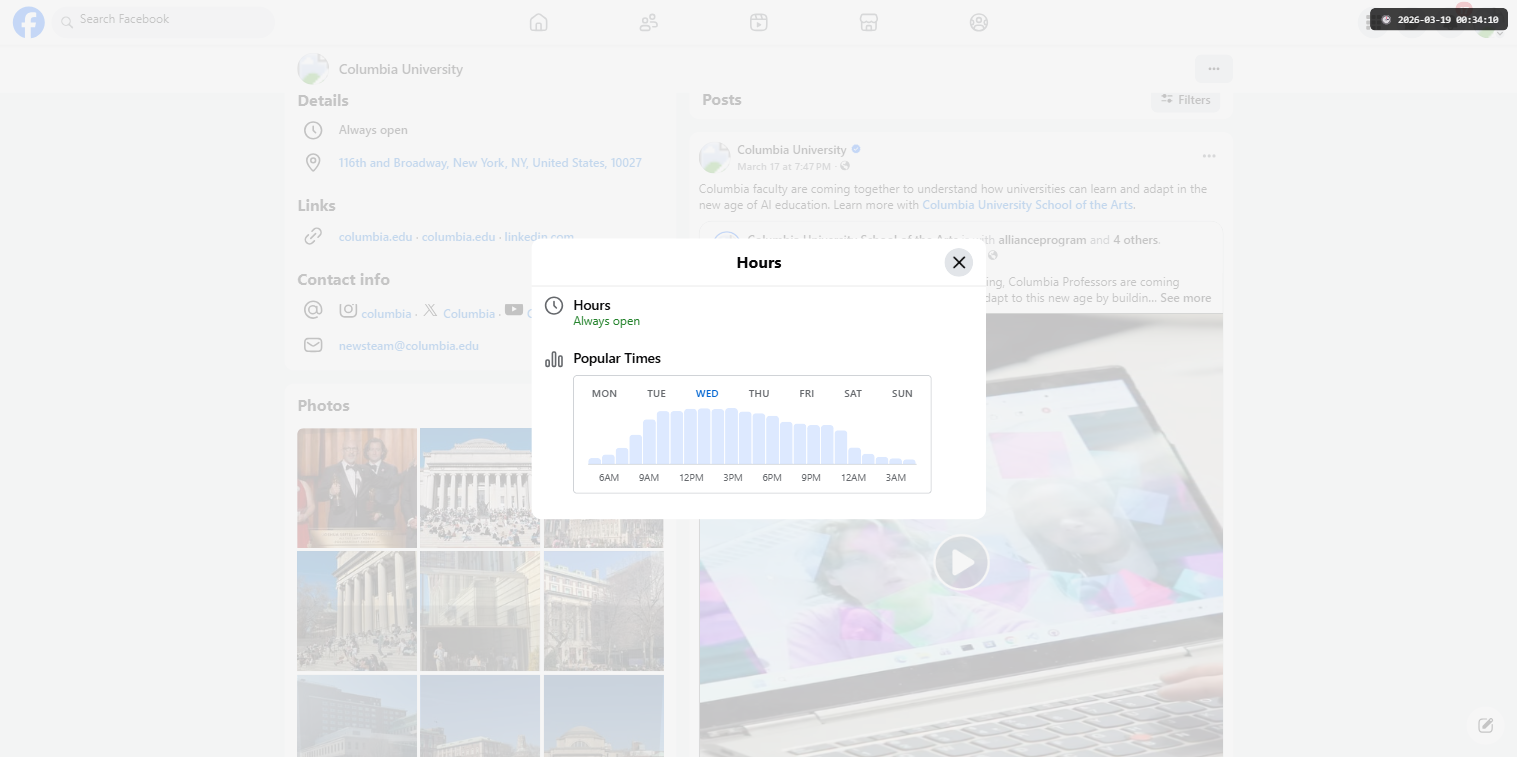
Task: Click the Columbia University page avatar in header
Action: (x=313, y=69)
